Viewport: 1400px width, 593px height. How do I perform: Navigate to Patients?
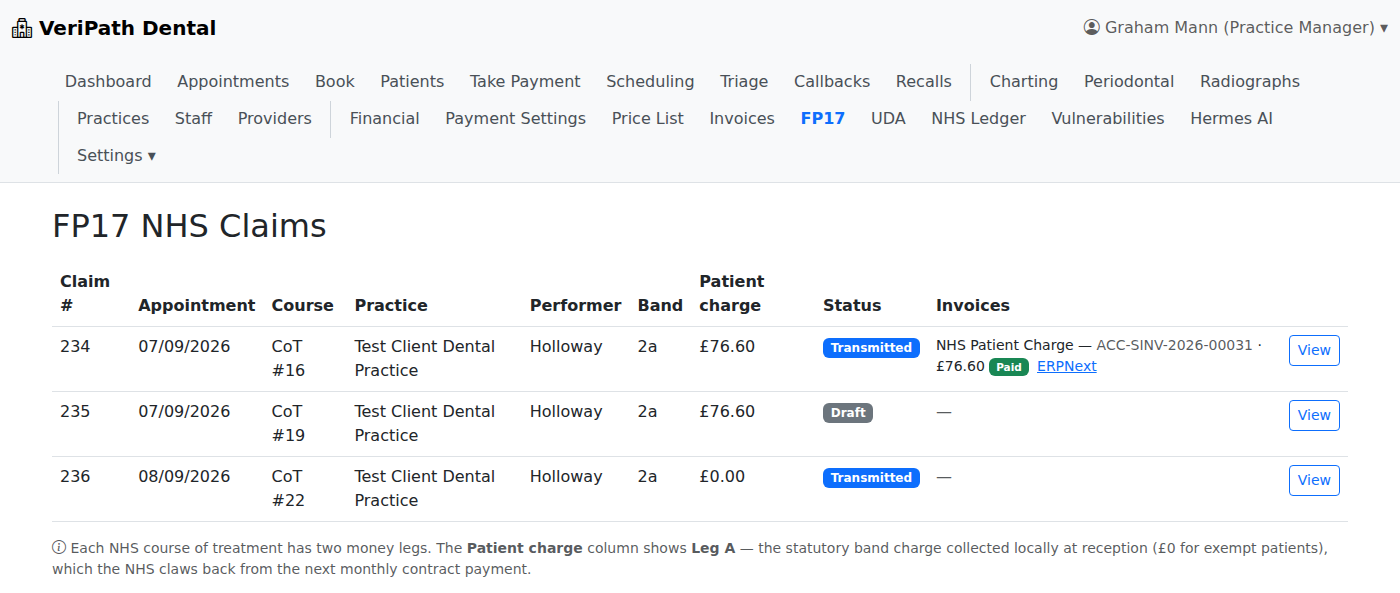412,81
